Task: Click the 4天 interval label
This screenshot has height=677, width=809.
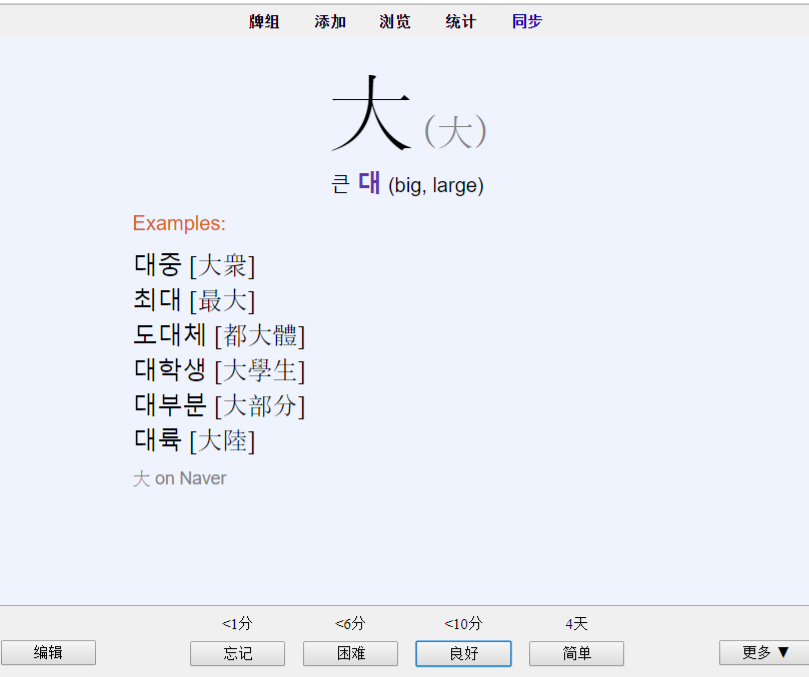Action: pyautogui.click(x=576, y=624)
